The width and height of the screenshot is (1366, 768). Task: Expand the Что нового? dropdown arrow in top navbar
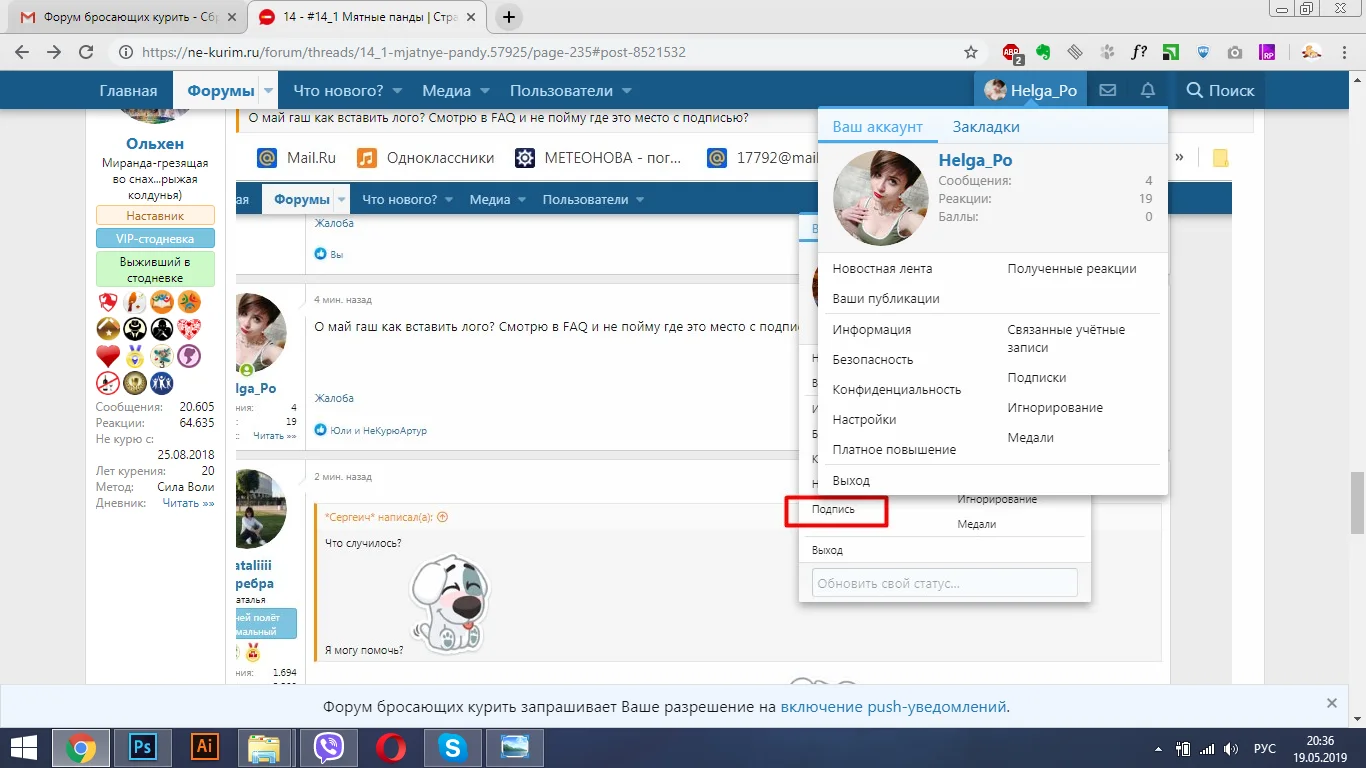[x=397, y=91]
